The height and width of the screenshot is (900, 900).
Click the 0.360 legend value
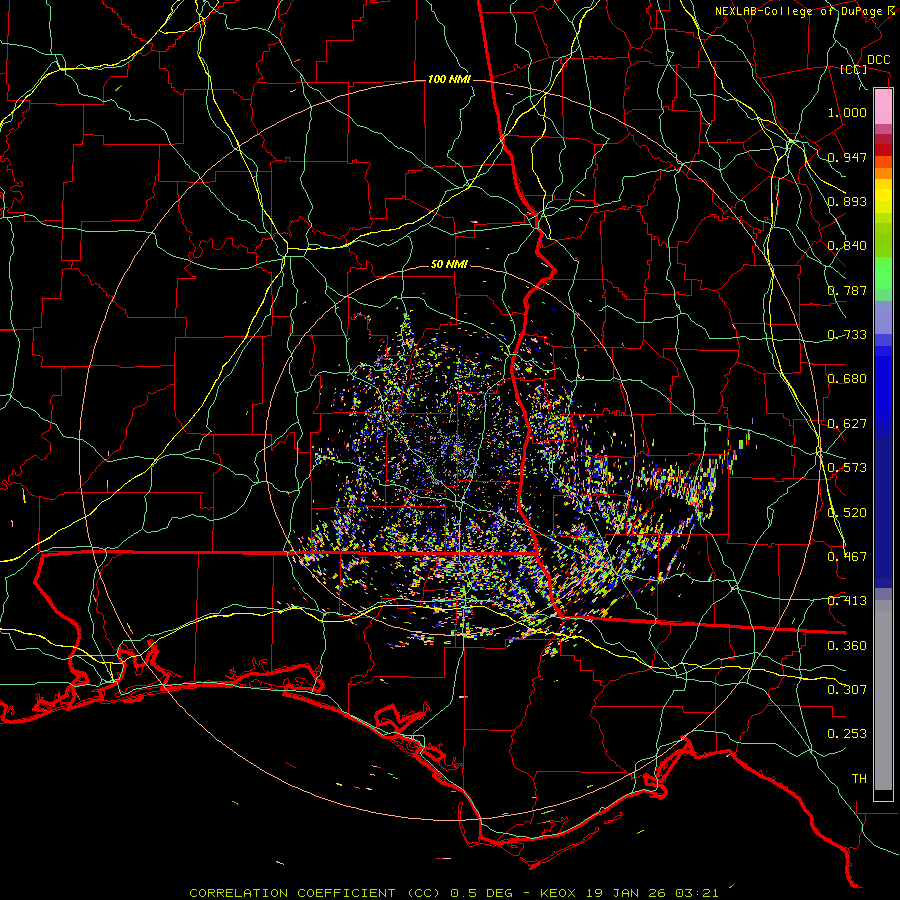pyautogui.click(x=847, y=646)
